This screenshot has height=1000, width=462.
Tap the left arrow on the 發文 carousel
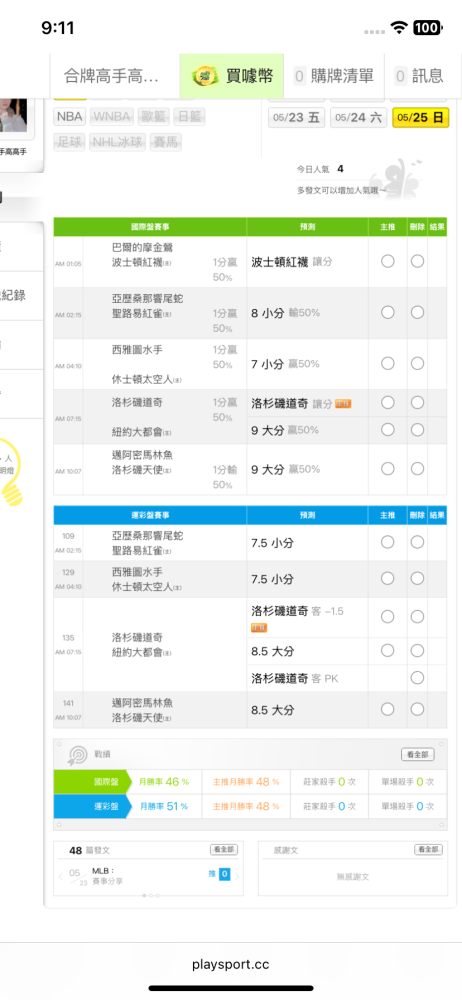(x=61, y=876)
